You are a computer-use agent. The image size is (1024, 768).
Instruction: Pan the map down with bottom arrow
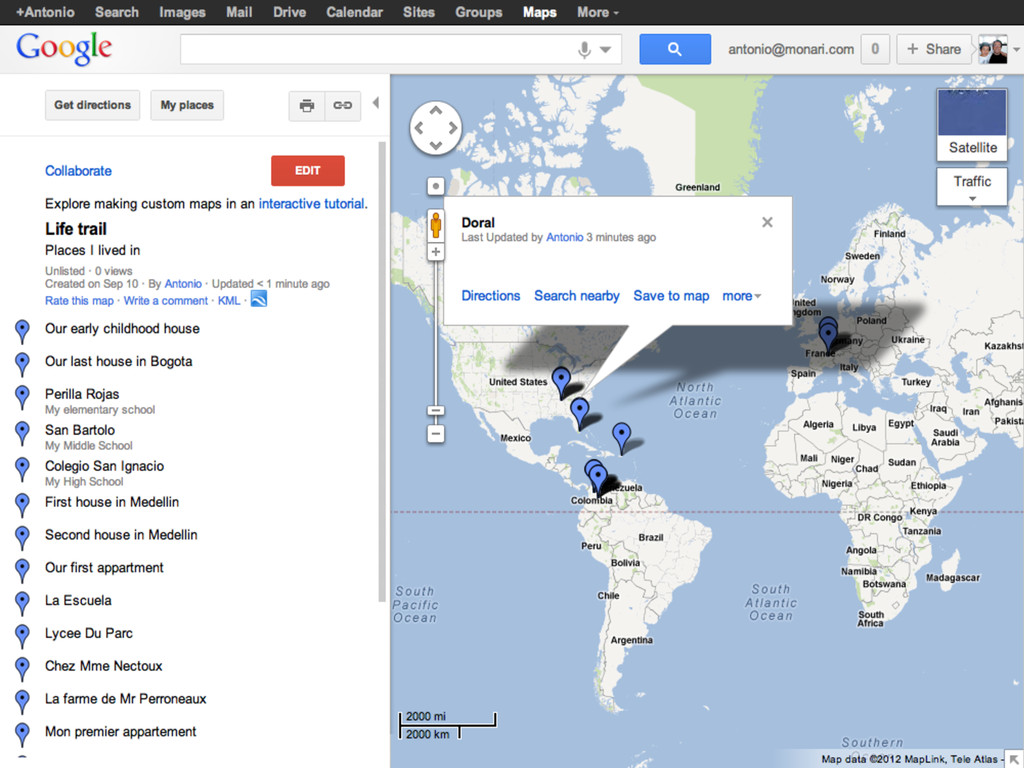(436, 146)
